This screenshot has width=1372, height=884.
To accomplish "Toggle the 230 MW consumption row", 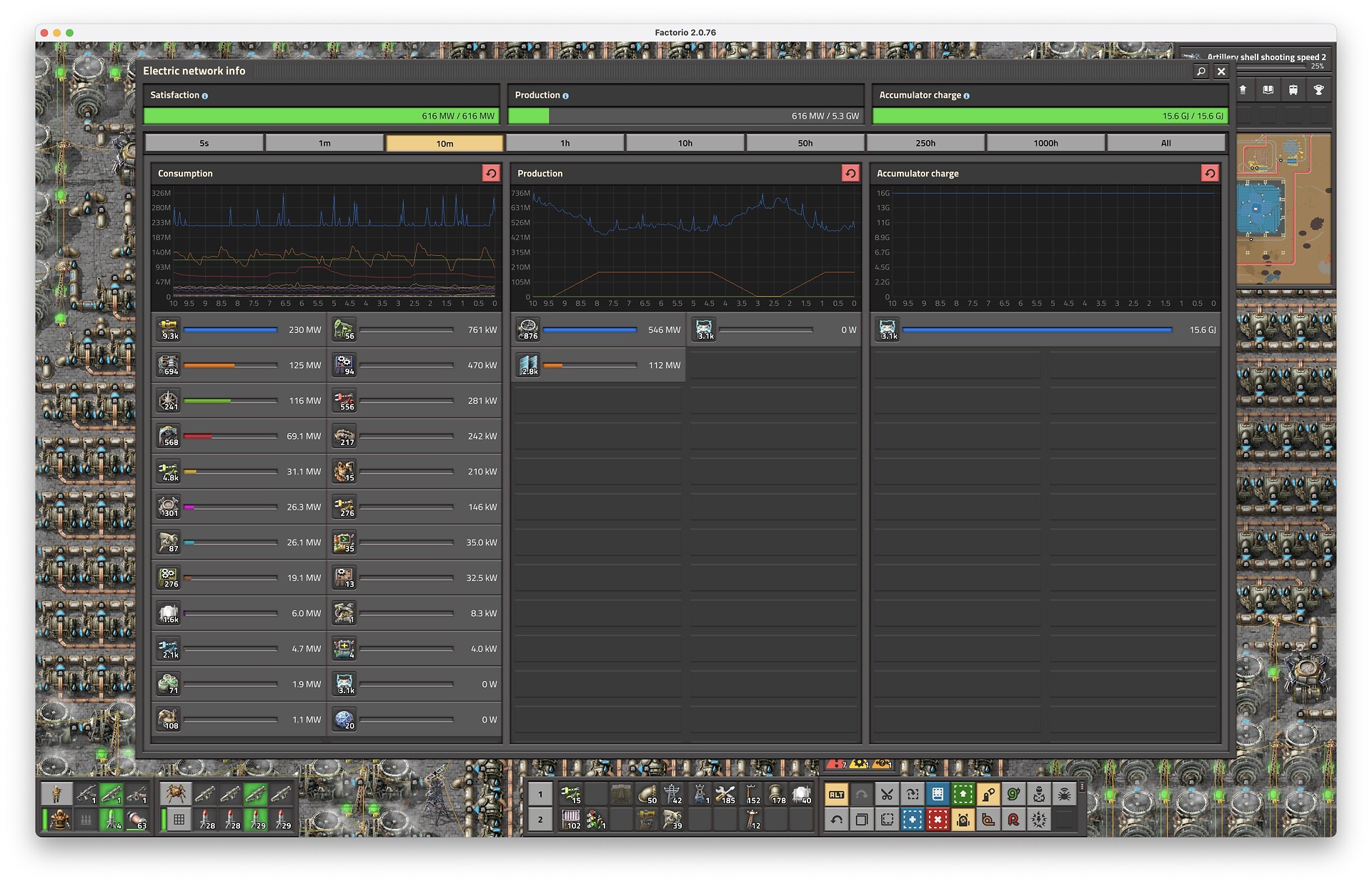I will coord(239,329).
